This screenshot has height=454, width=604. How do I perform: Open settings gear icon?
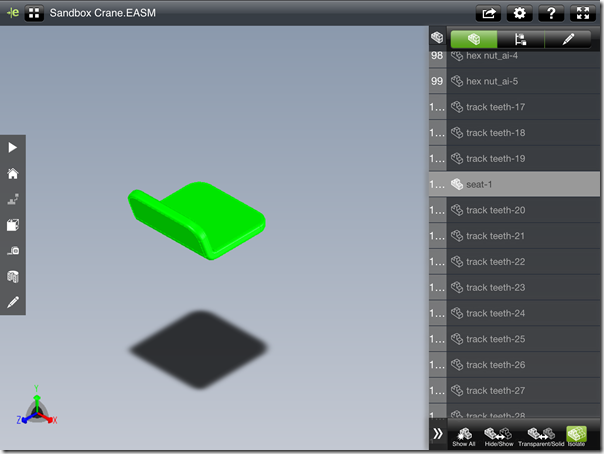(520, 13)
